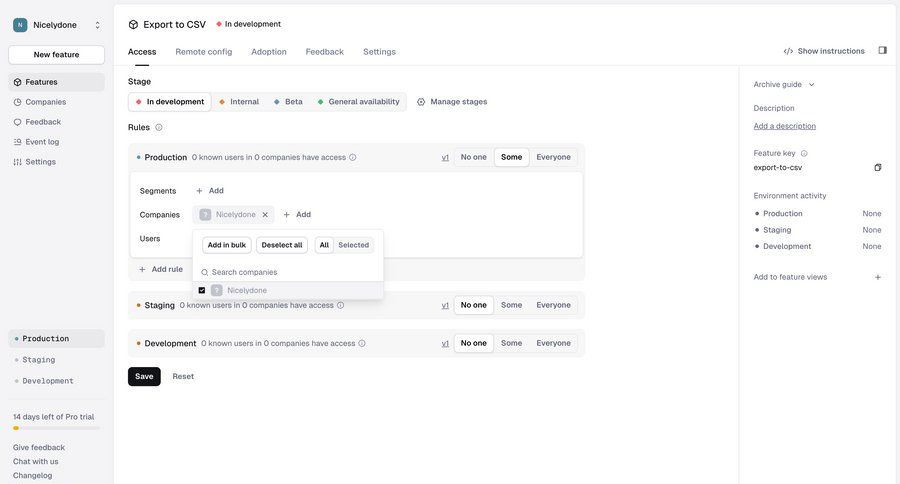Viewport: 900px width, 484px height.
Task: Open Event log in sidebar
Action: (x=42, y=141)
